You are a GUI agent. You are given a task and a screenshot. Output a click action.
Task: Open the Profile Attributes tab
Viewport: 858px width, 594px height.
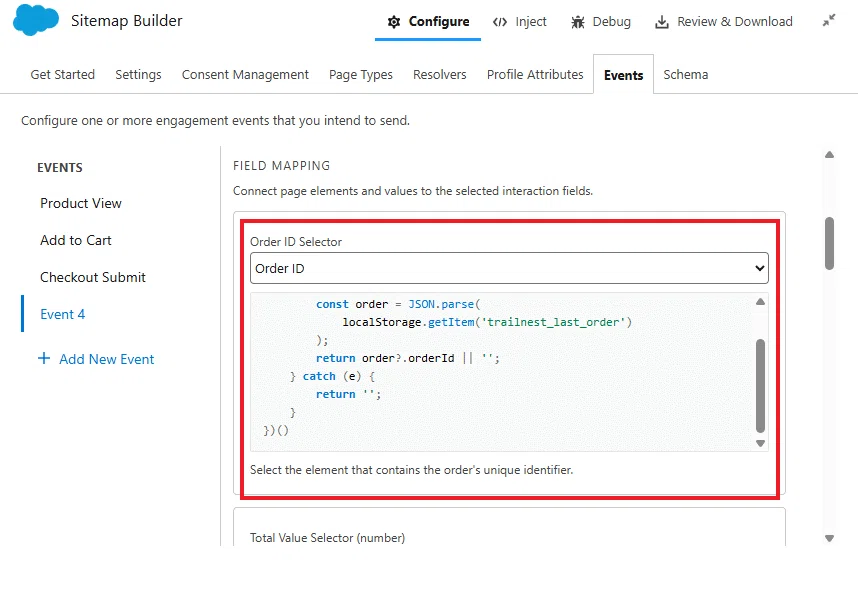point(535,74)
